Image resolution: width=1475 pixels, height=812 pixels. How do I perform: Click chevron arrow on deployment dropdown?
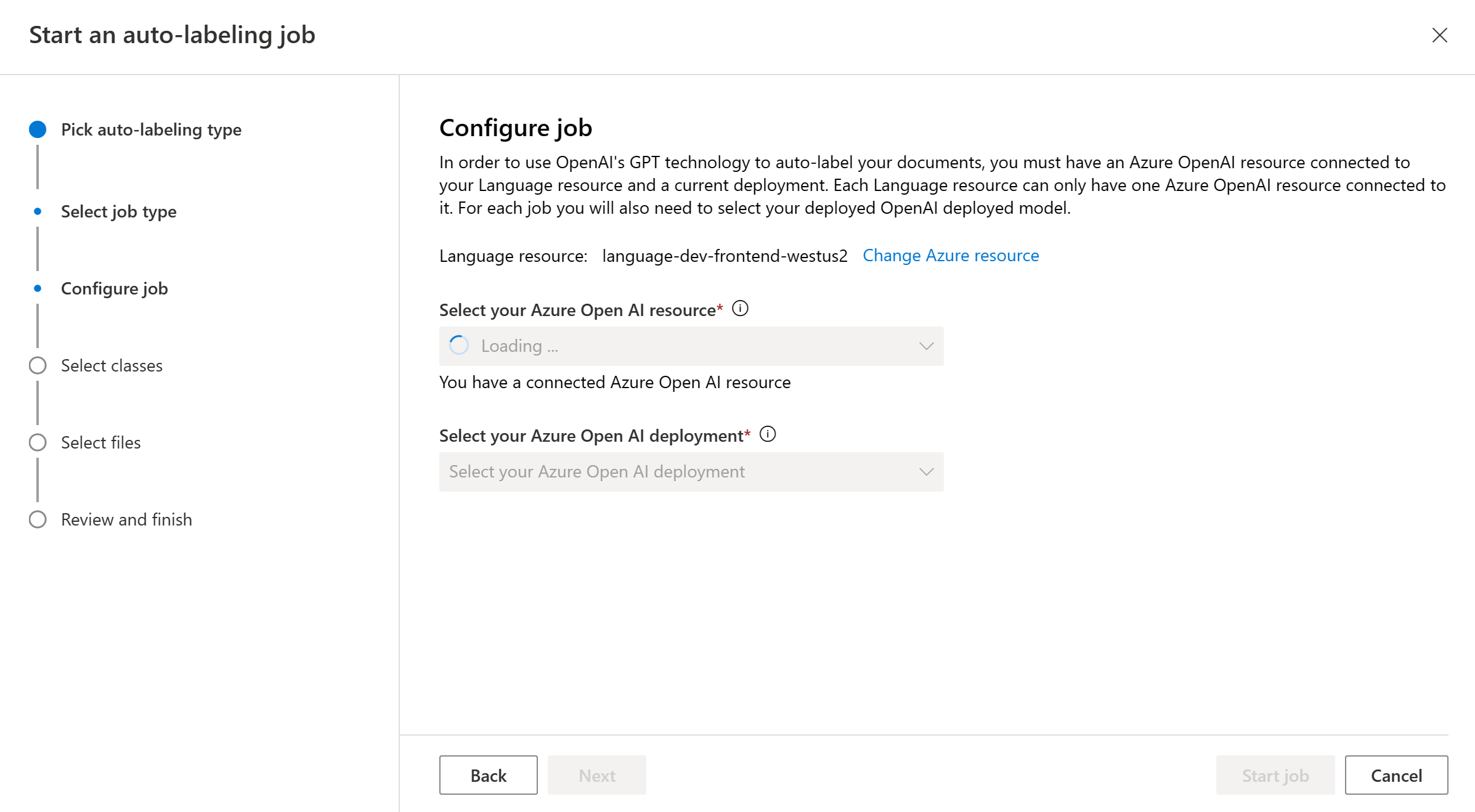tap(926, 472)
